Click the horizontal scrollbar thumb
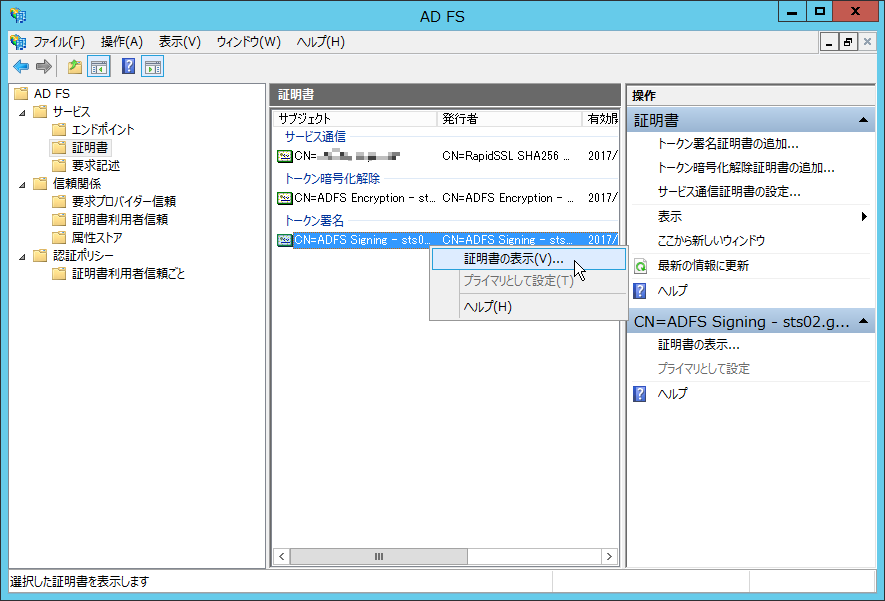The image size is (885, 601). pyautogui.click(x=379, y=556)
